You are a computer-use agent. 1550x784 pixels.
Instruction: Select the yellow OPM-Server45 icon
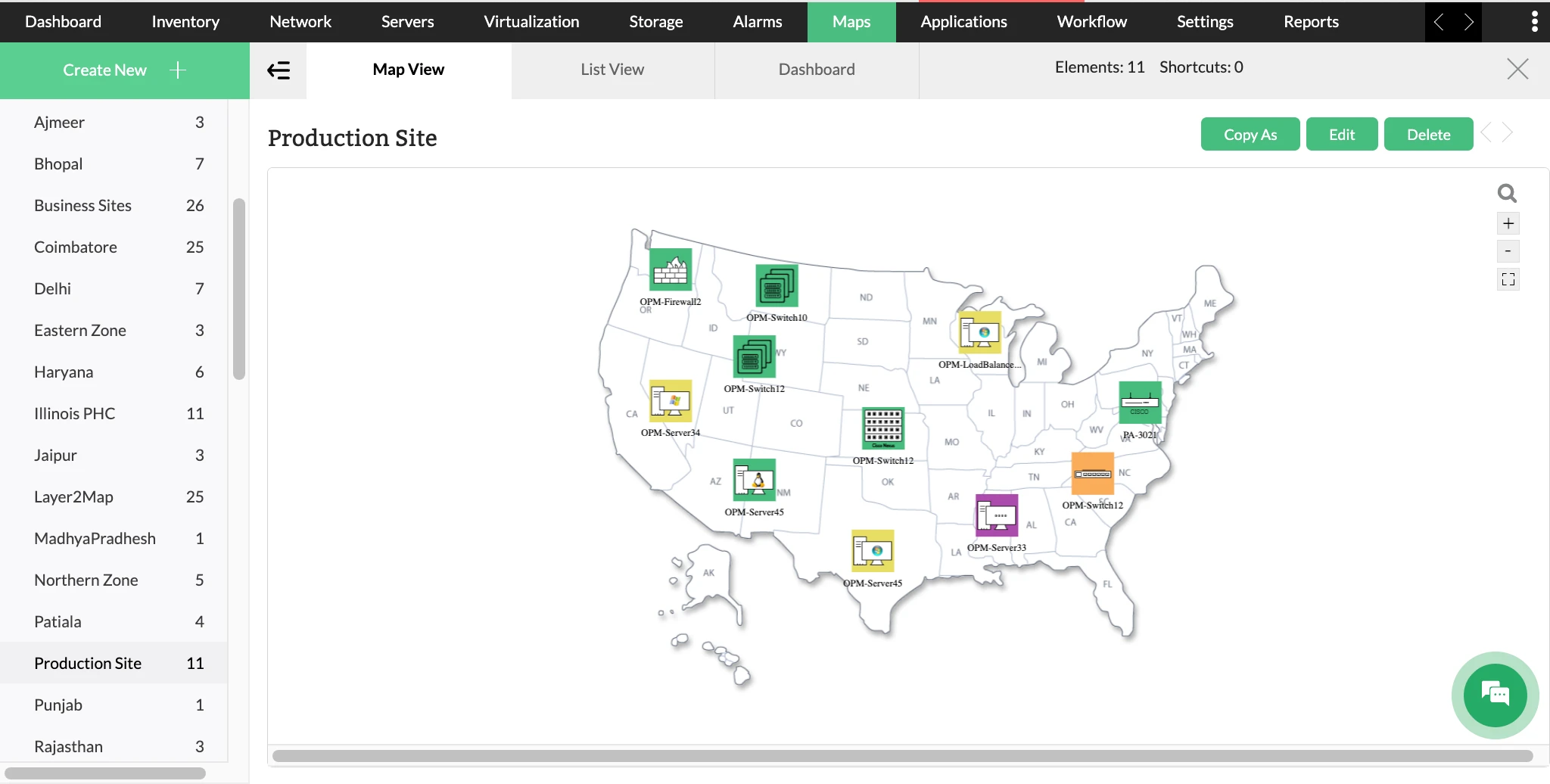873,551
